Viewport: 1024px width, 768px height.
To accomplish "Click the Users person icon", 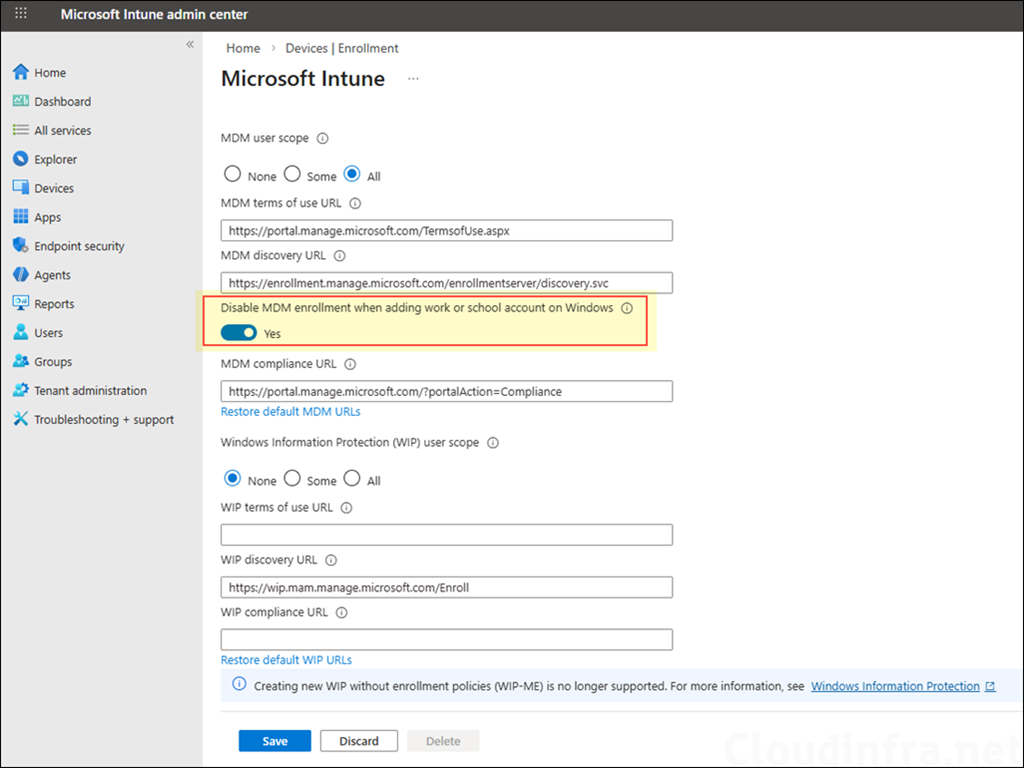I will (x=21, y=332).
